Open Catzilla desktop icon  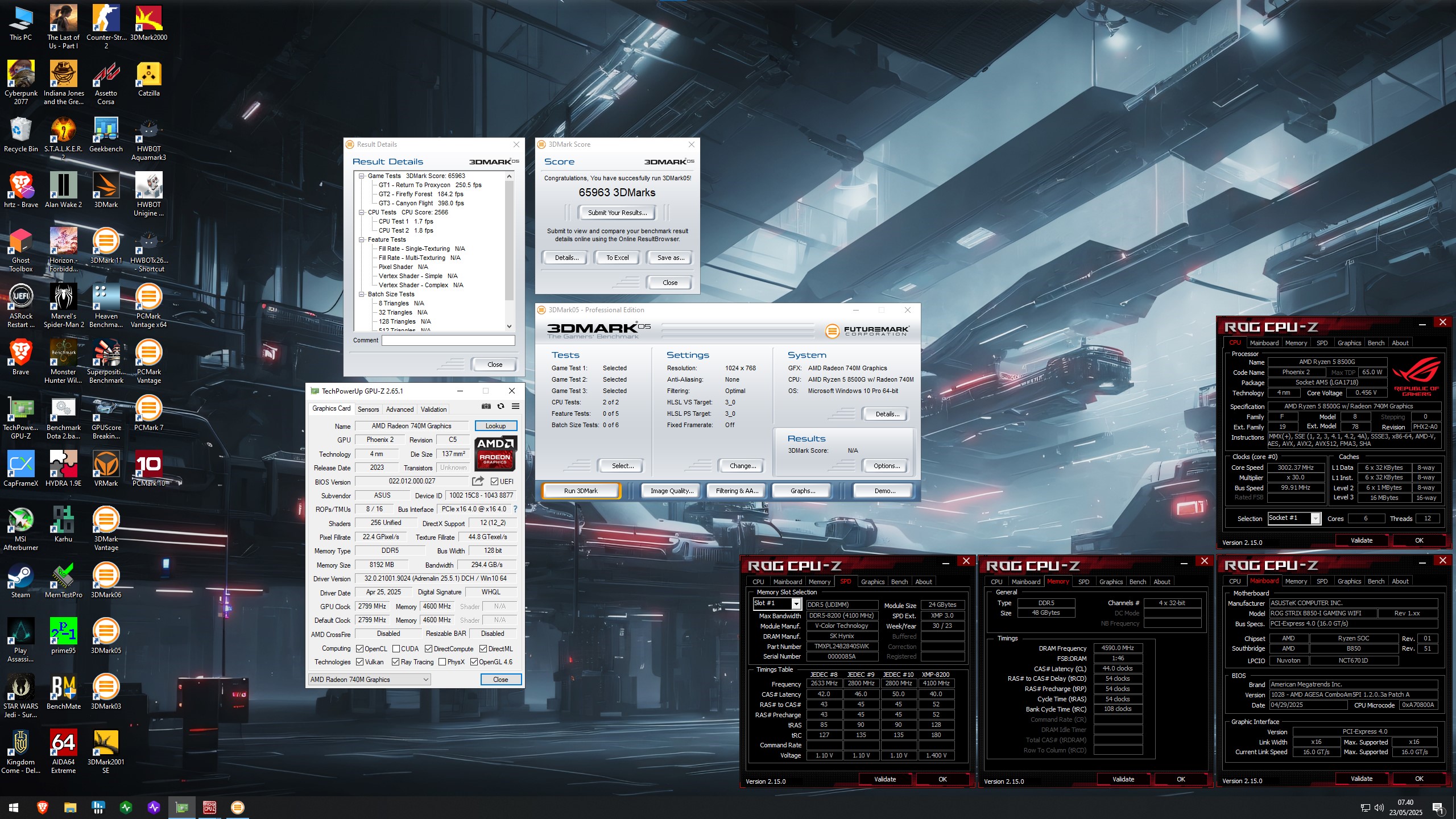click(148, 78)
